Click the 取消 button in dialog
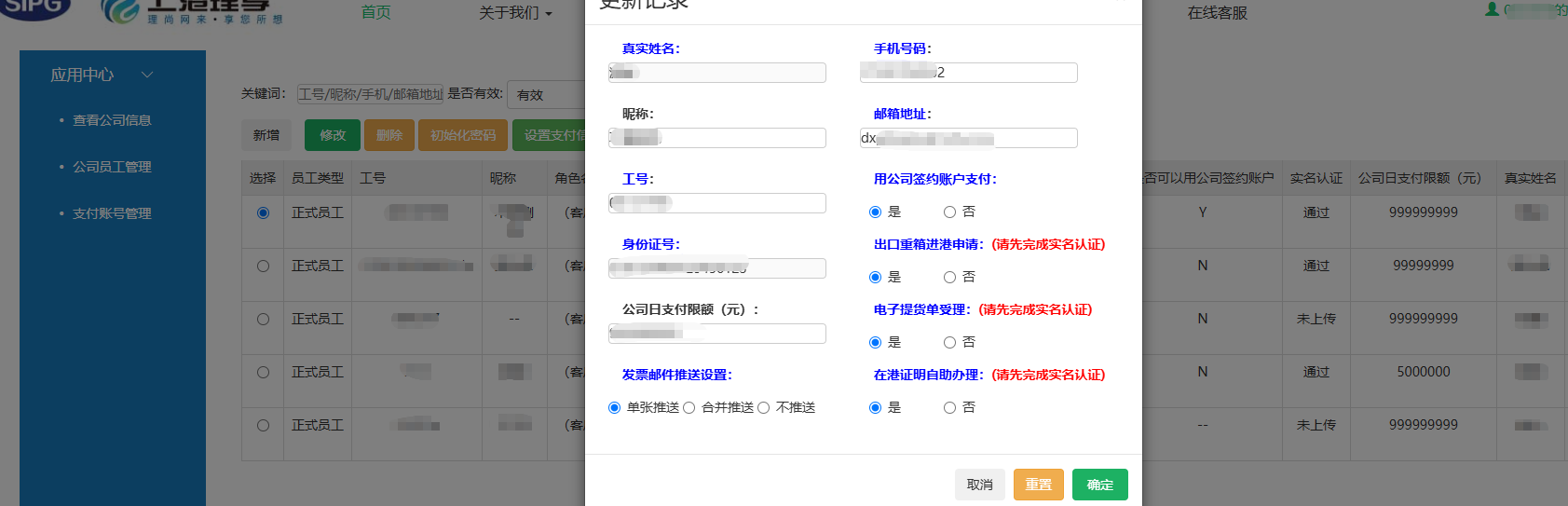 pos(980,485)
